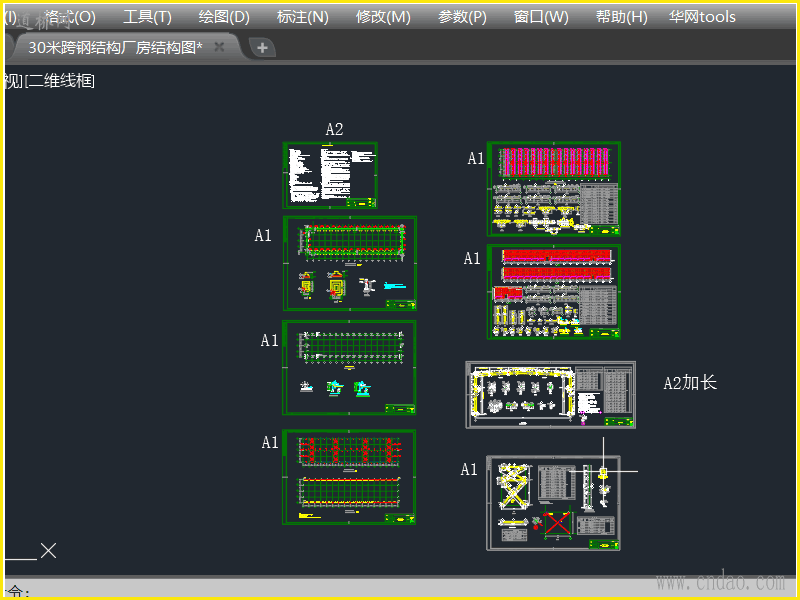Click the "A2加长" label text
Screen dimensions: 800x600
(690, 383)
